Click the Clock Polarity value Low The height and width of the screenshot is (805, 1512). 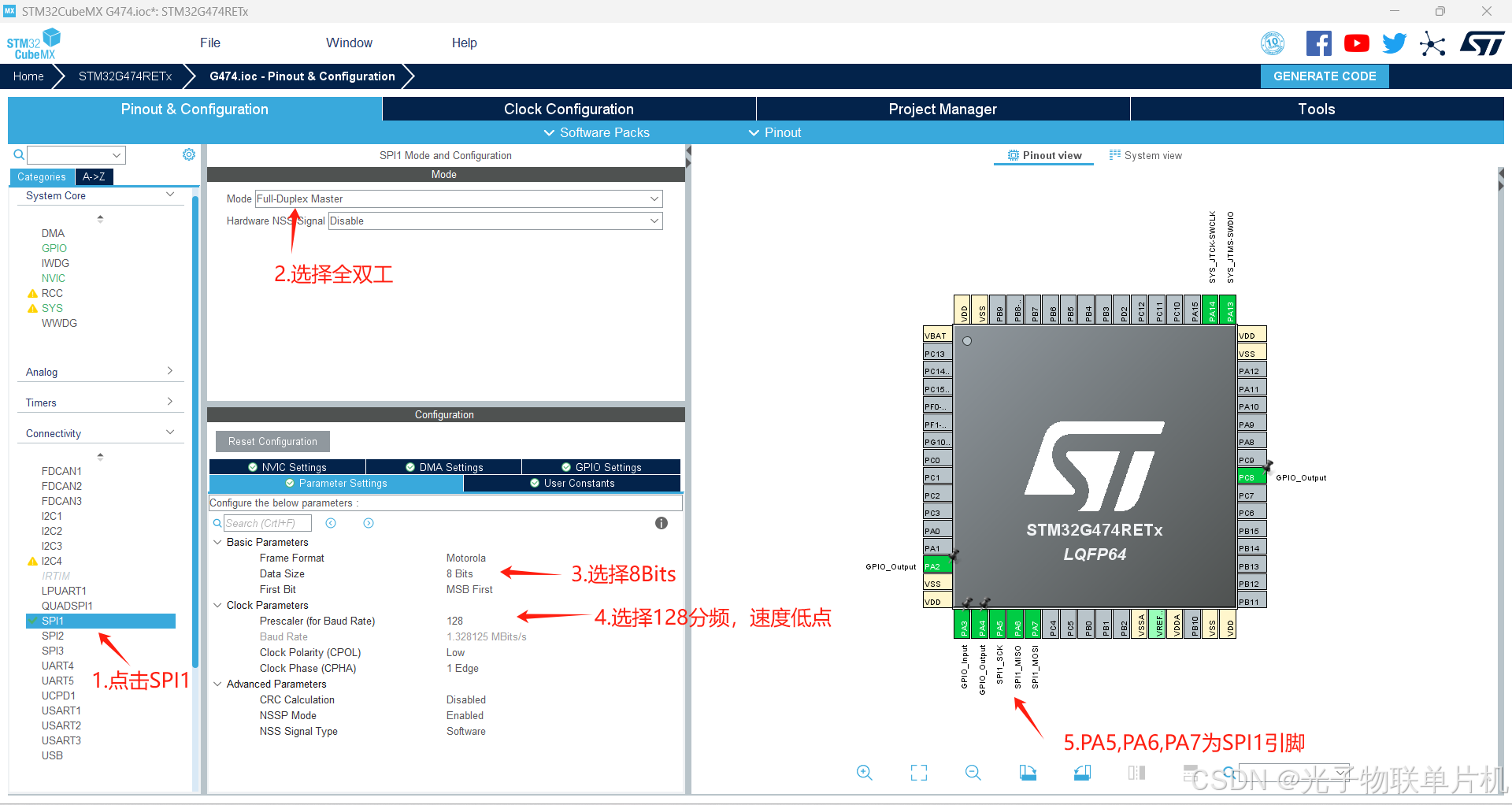pyautogui.click(x=455, y=652)
